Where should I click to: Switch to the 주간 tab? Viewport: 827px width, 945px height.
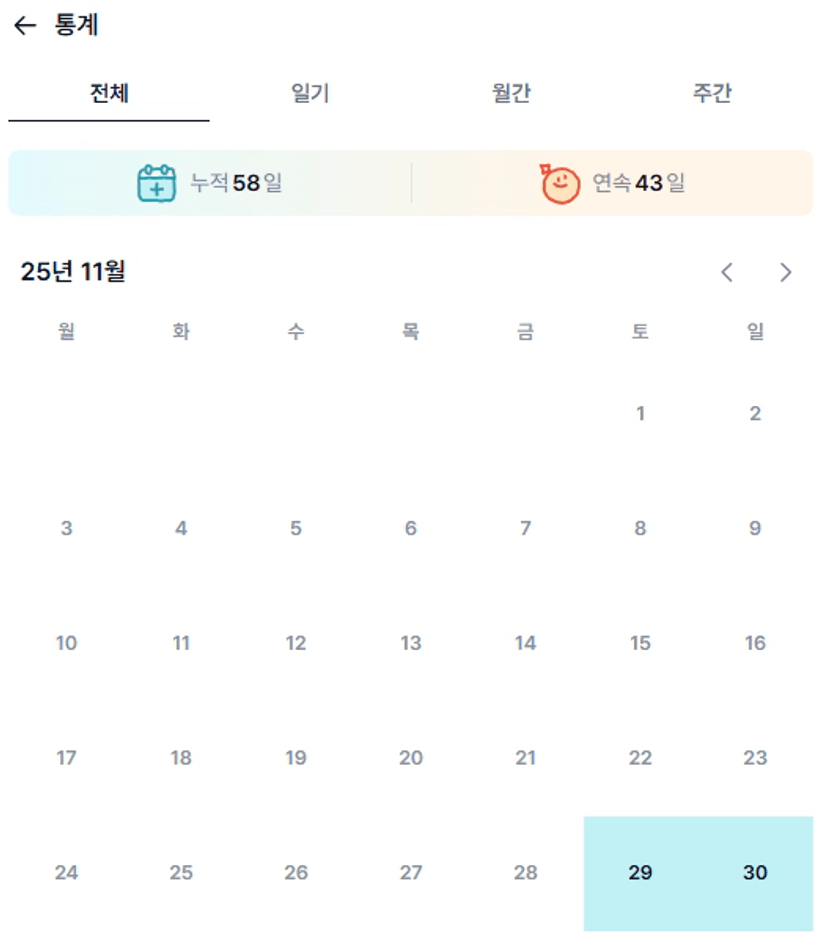coord(712,94)
